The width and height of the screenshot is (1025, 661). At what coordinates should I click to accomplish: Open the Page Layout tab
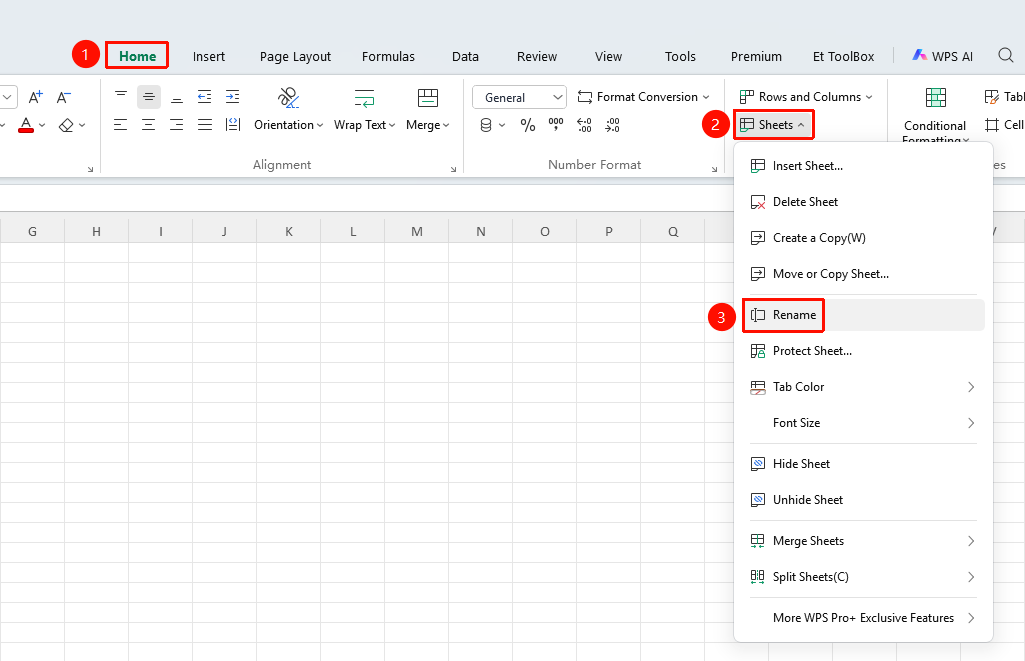[295, 57]
